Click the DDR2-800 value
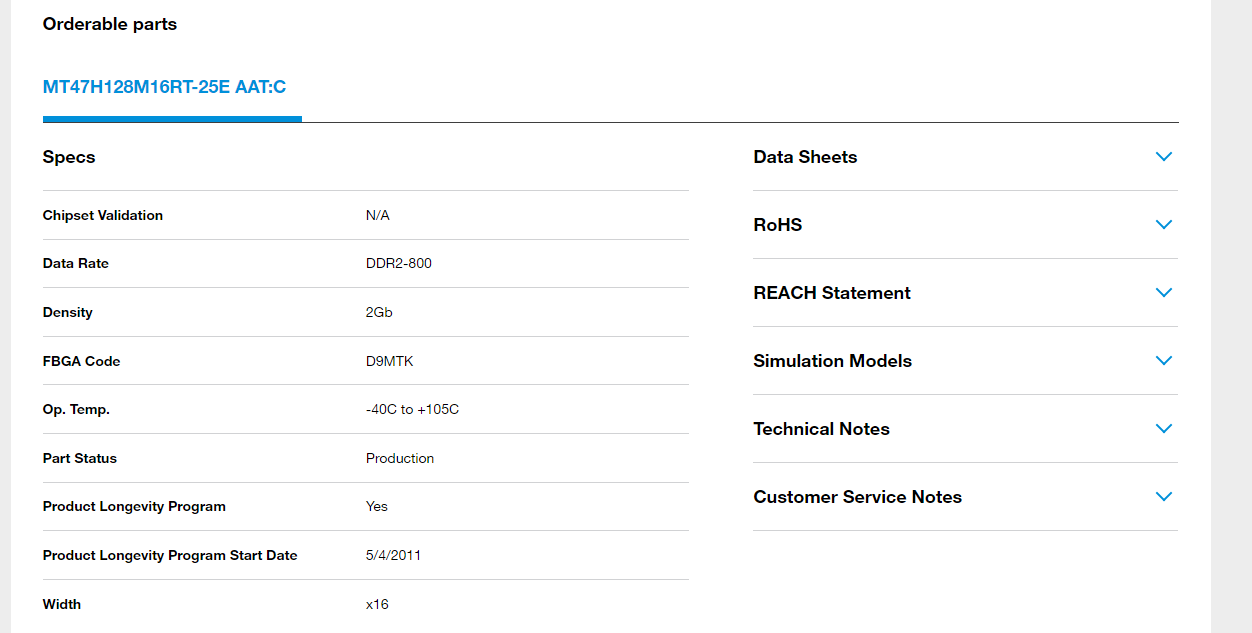The image size is (1252, 633). click(399, 264)
